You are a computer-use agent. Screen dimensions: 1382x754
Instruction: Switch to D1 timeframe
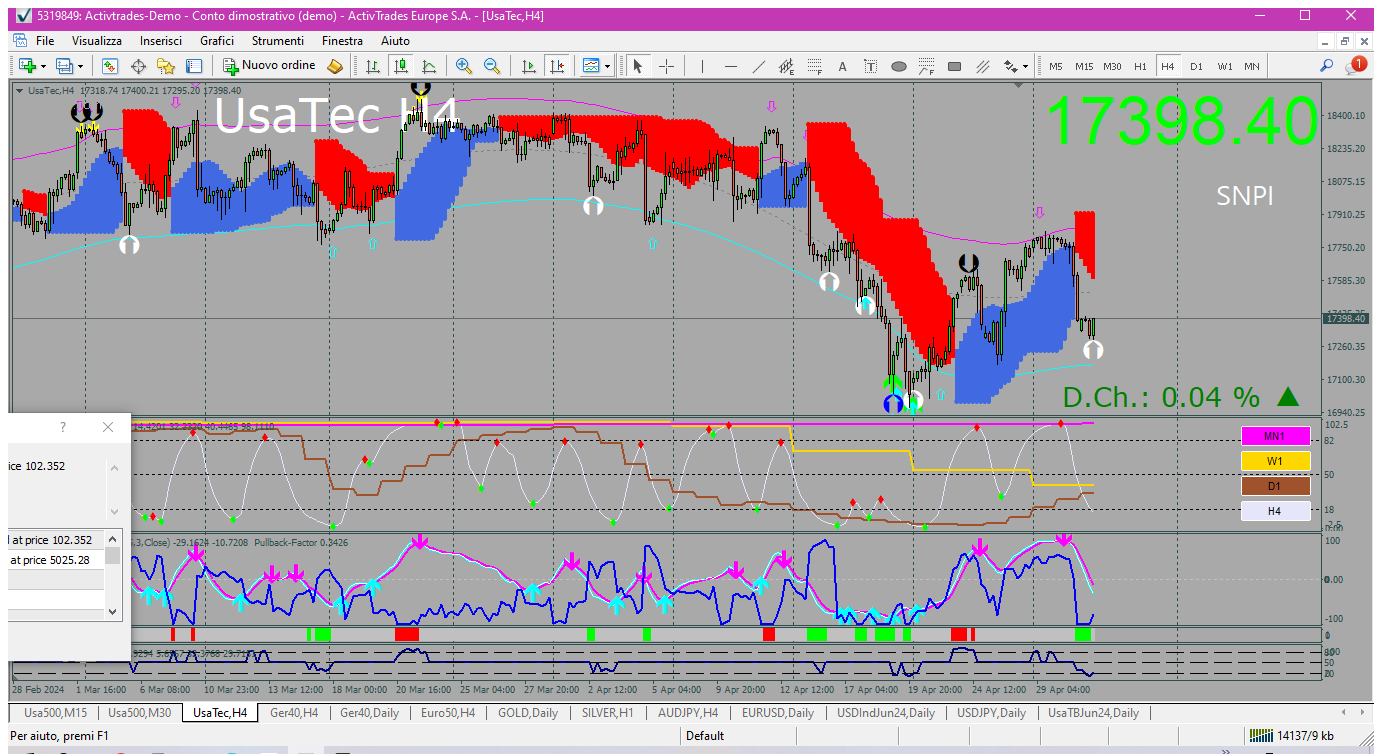1196,66
